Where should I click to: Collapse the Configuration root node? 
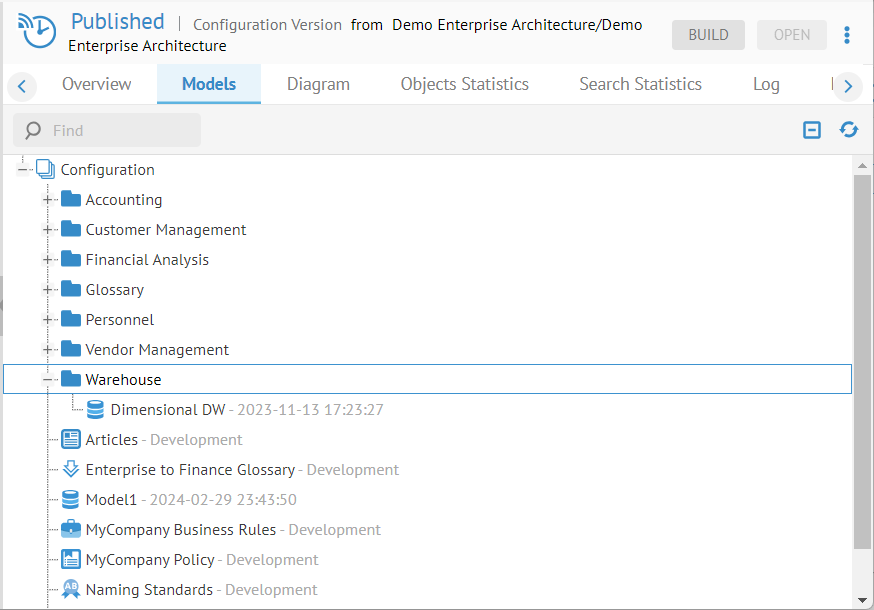click(22, 170)
